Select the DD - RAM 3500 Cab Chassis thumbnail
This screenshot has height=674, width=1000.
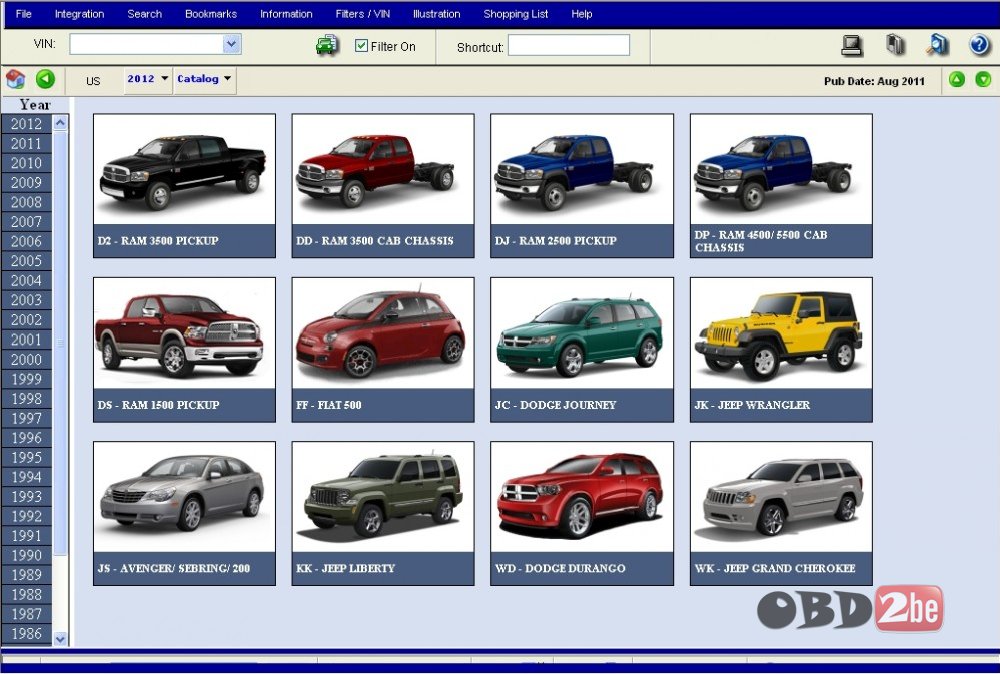pos(383,186)
